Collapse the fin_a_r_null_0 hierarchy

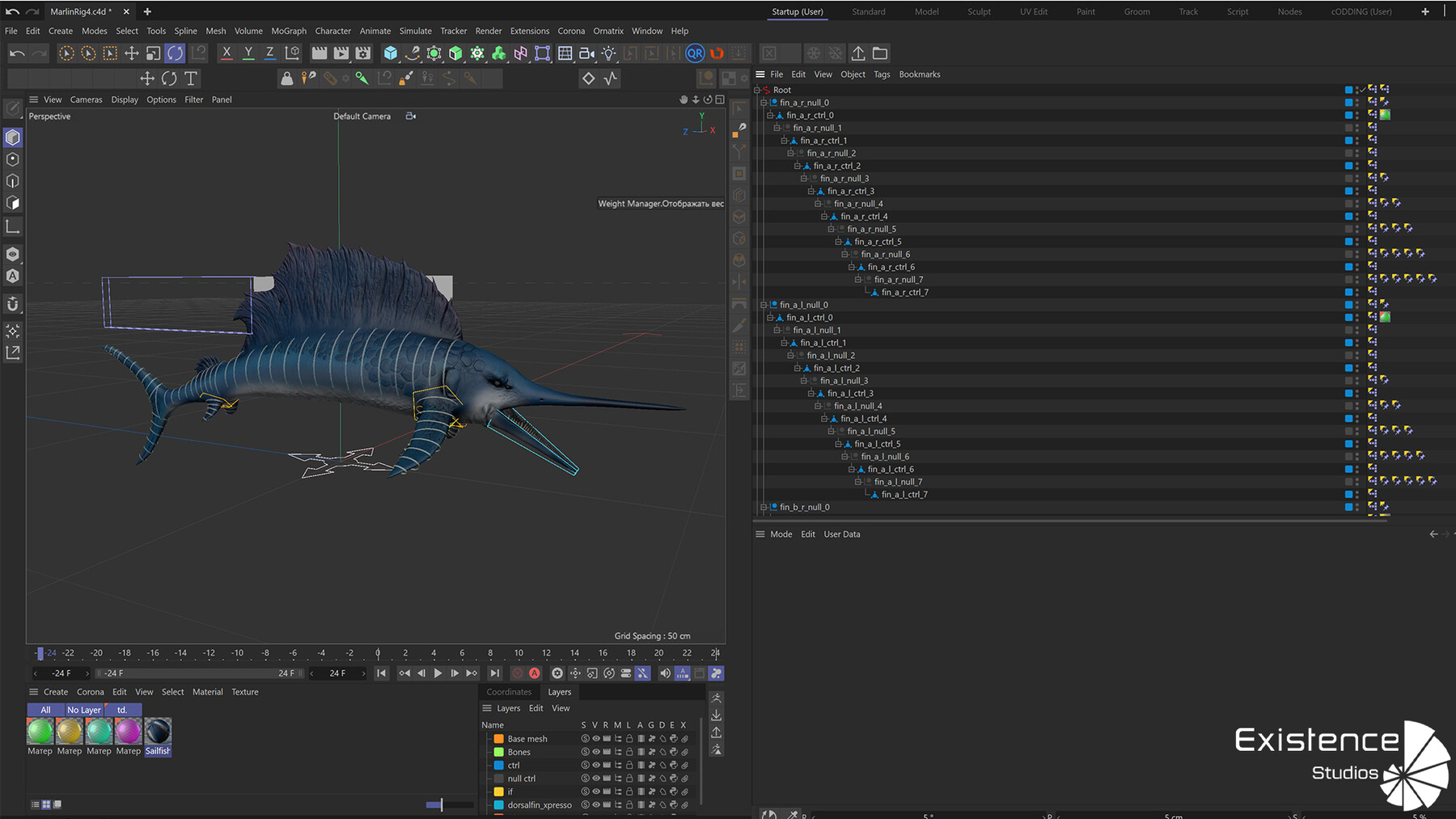[763, 103]
